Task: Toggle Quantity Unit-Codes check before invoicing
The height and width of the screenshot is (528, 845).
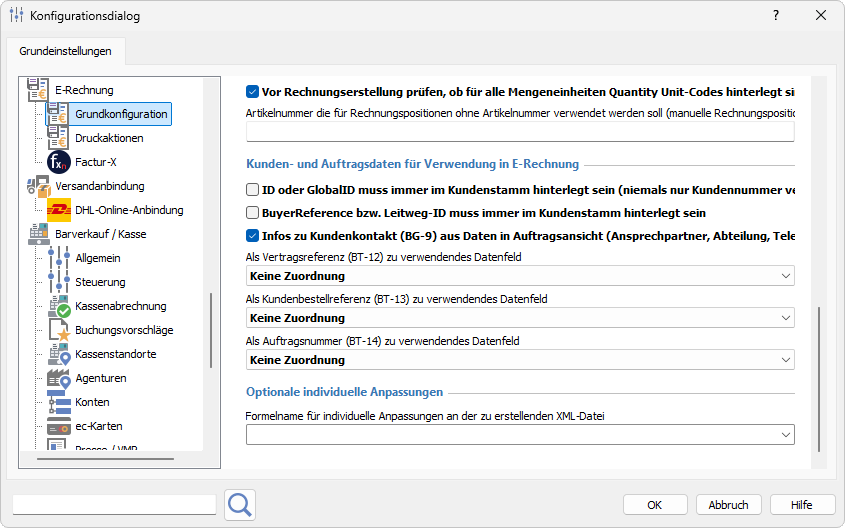Action: 252,92
